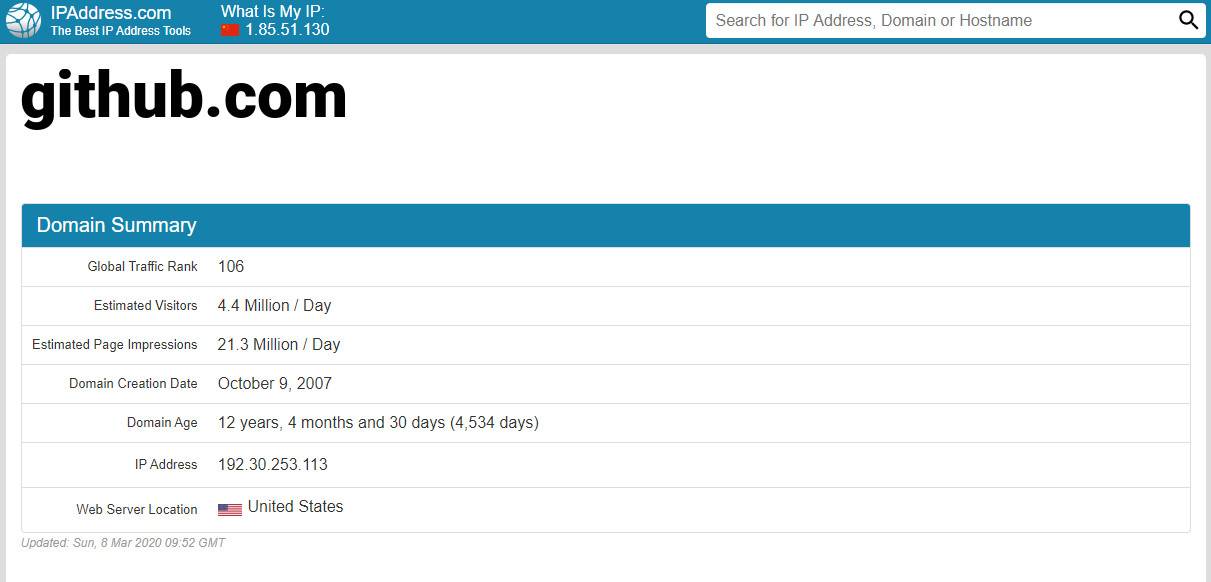Click the IPAddress.com globe logo
Screen dimensions: 1211x582
coord(24,20)
